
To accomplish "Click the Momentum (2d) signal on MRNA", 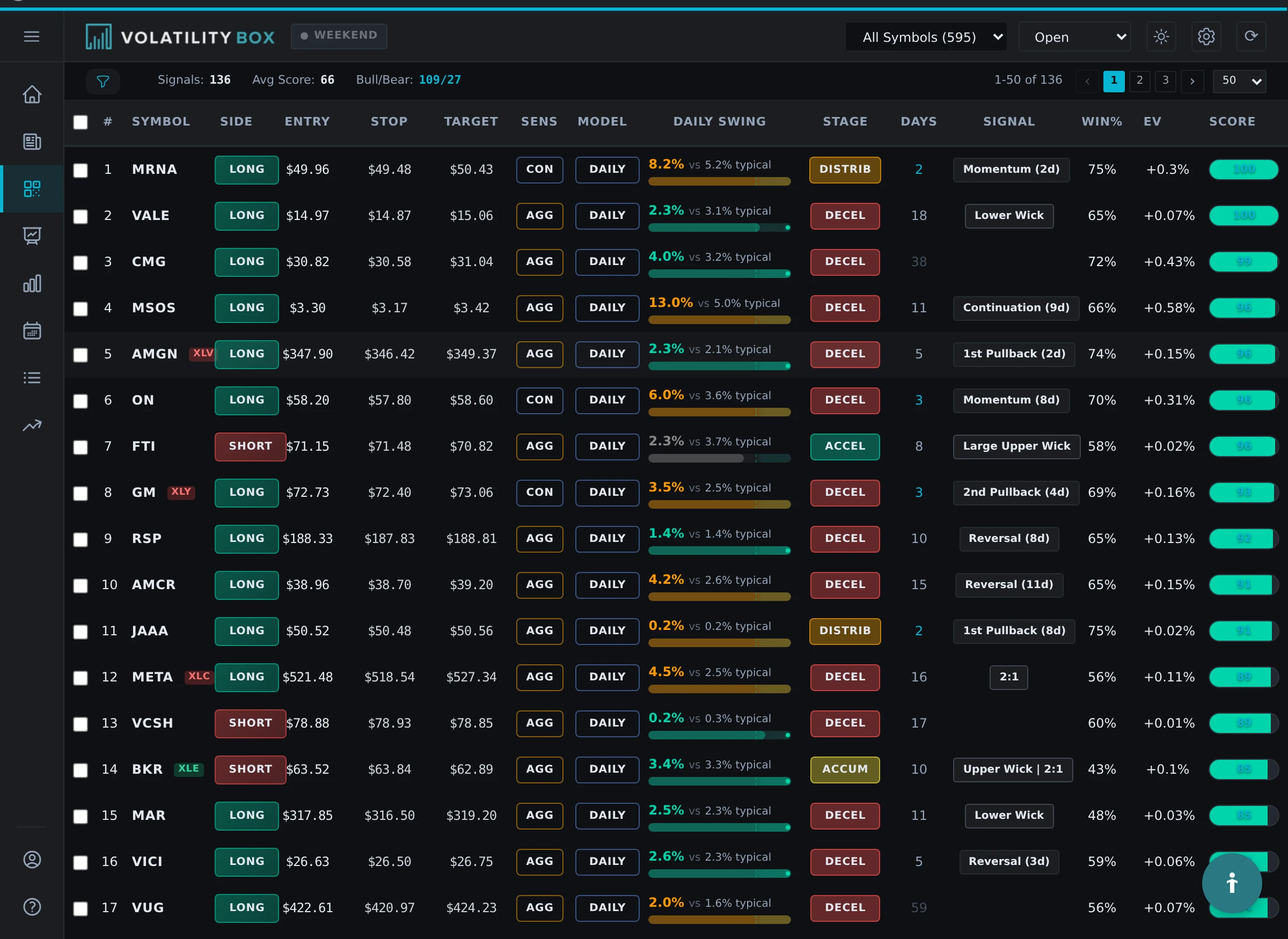I will coord(1011,170).
